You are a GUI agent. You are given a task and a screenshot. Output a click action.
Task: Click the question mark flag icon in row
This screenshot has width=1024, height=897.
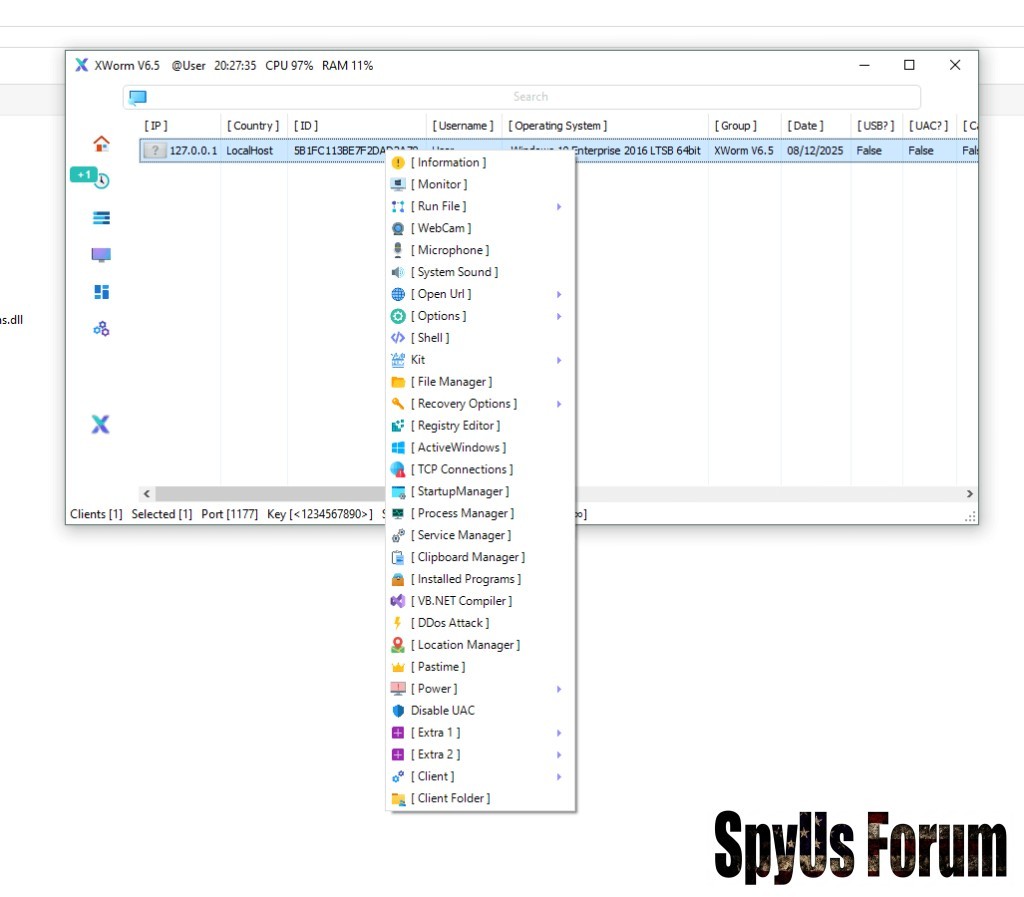154,151
